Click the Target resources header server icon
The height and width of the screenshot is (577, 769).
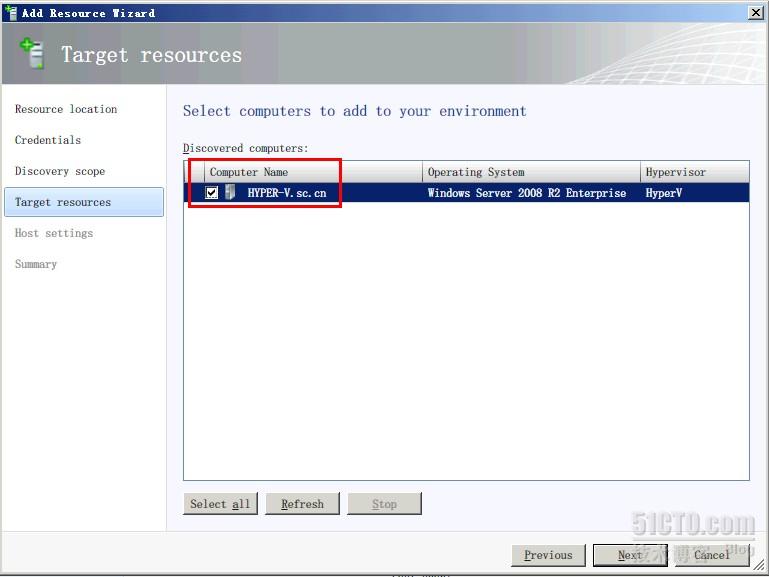click(33, 53)
